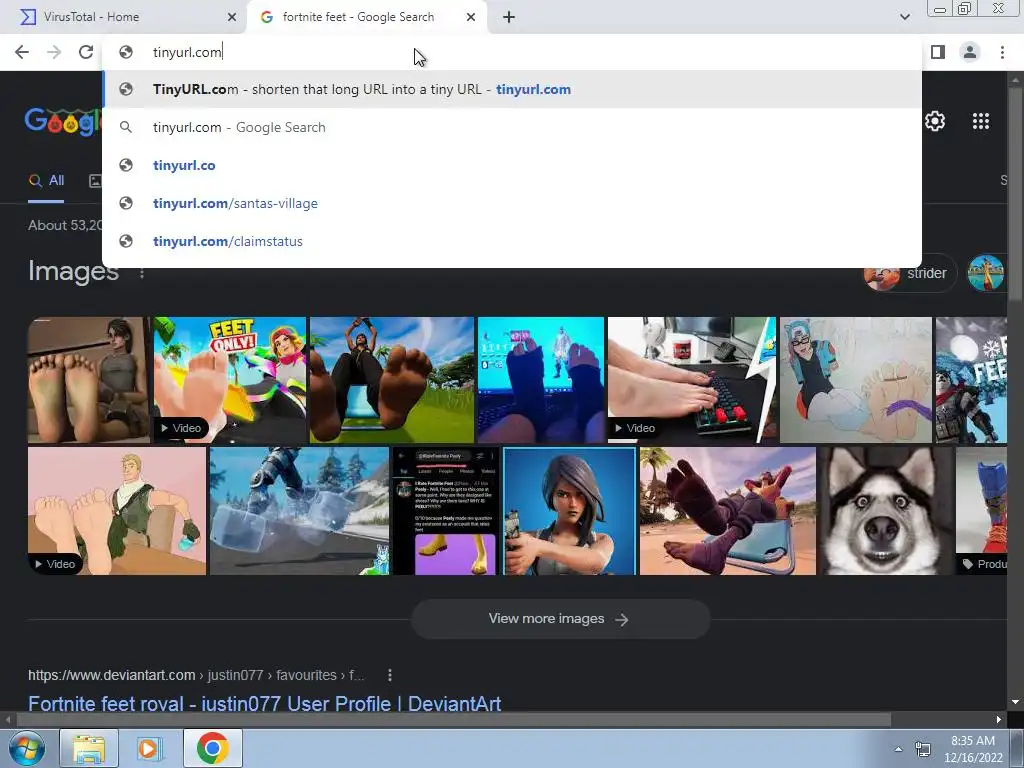Click the Chrome taskbar icon
The height and width of the screenshot is (768, 1024).
[x=212, y=748]
